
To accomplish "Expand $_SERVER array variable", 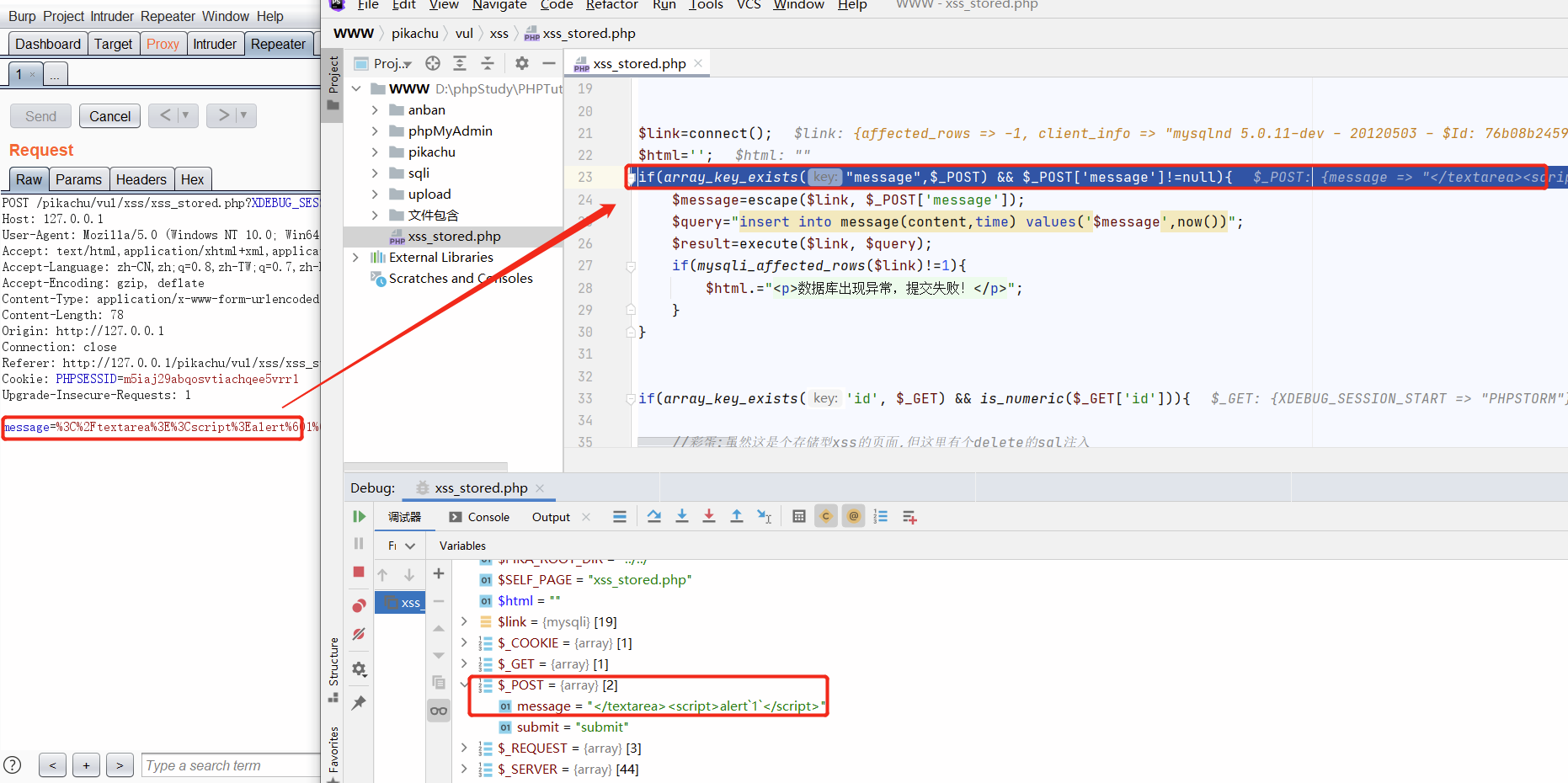I will (464, 769).
